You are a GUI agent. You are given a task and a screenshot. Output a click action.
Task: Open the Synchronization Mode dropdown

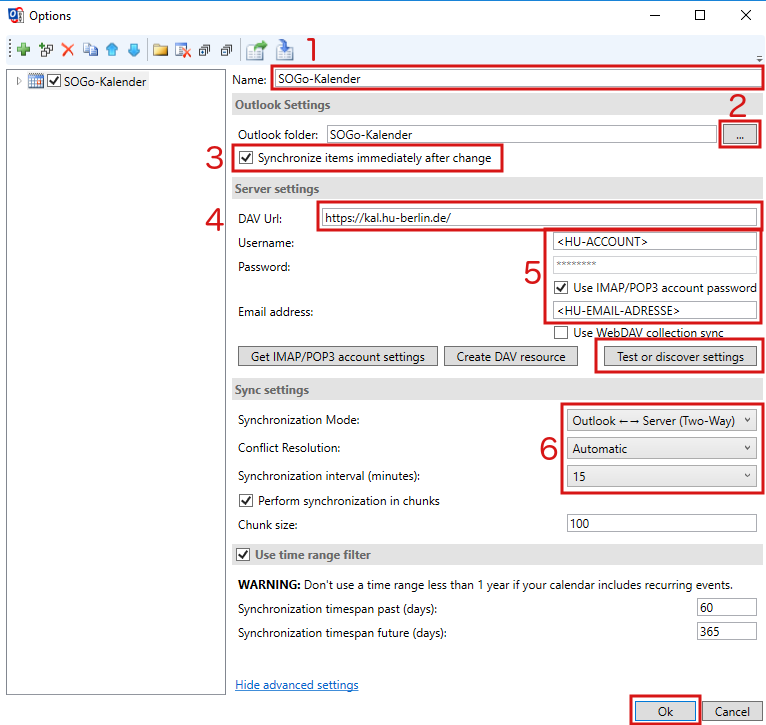tap(661, 421)
